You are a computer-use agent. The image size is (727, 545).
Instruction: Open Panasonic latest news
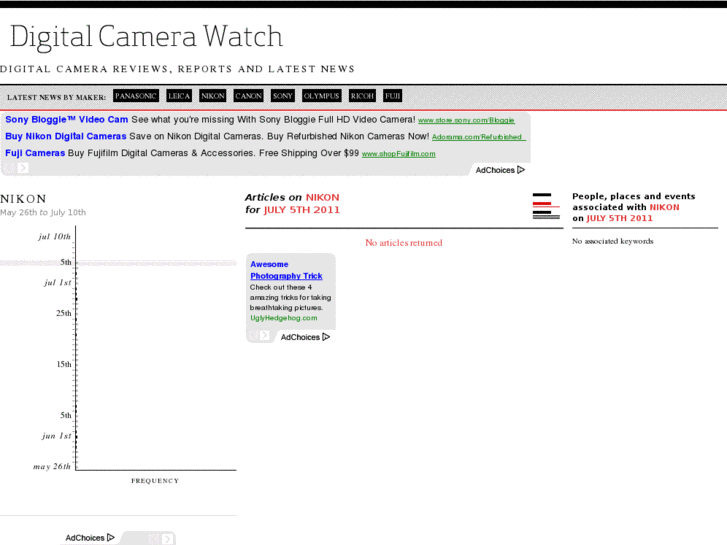(136, 96)
